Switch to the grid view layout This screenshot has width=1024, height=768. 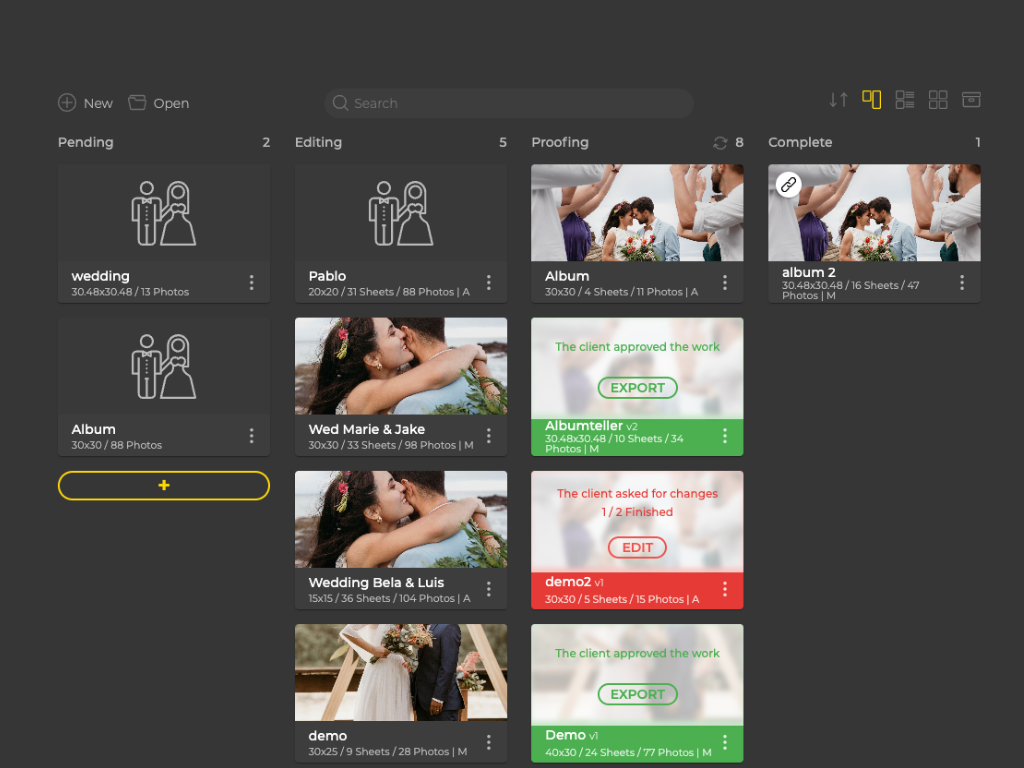coord(938,100)
